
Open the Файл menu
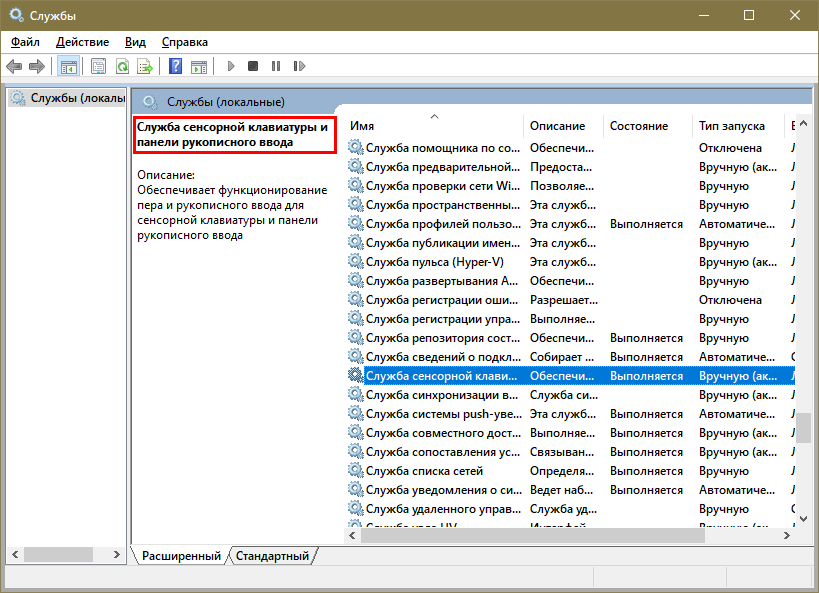coord(26,42)
